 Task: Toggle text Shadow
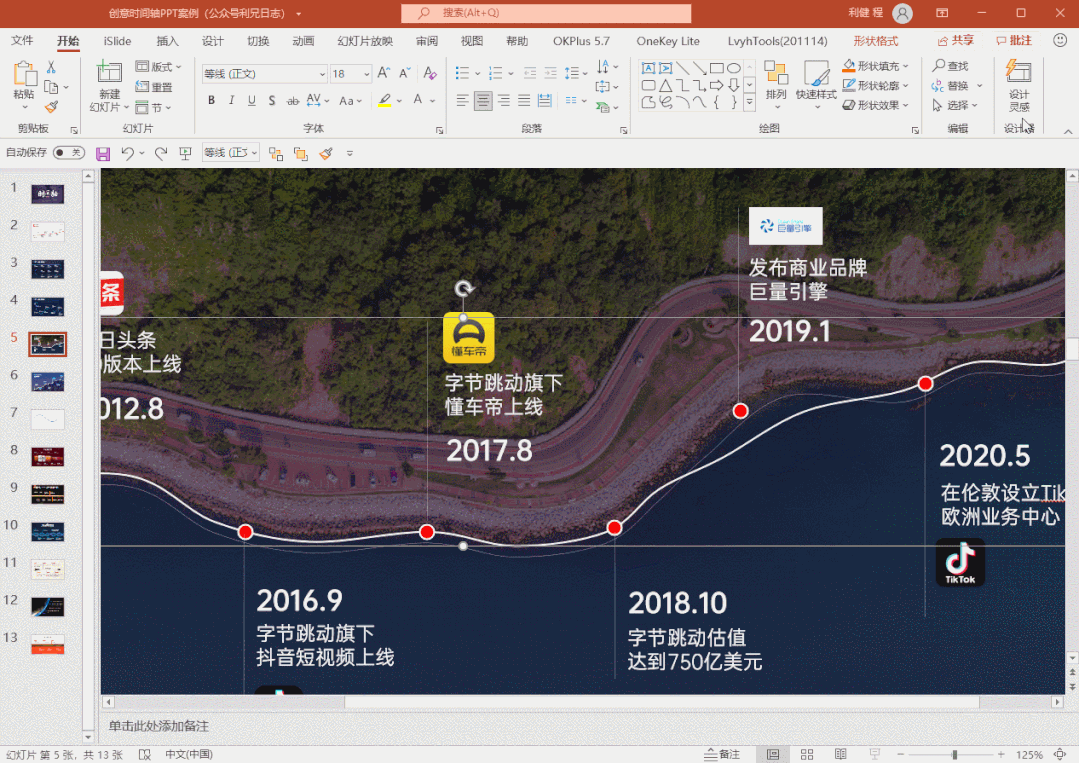[x=272, y=100]
